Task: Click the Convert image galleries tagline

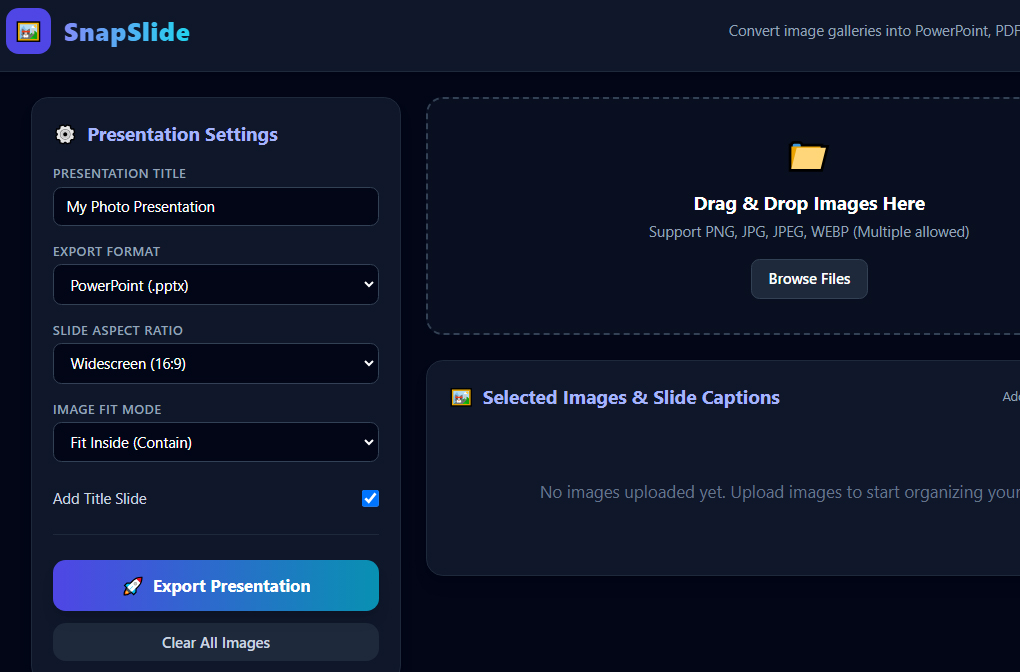Action: coord(874,31)
